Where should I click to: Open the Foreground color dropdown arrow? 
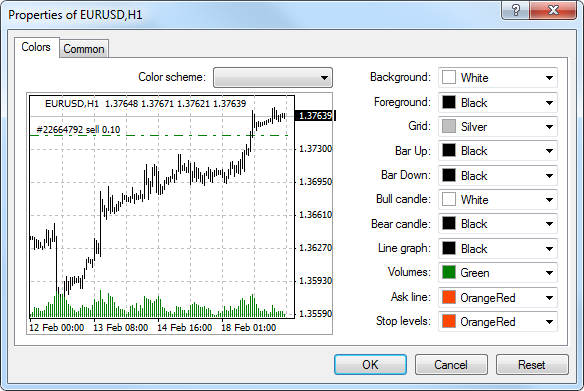(x=549, y=102)
